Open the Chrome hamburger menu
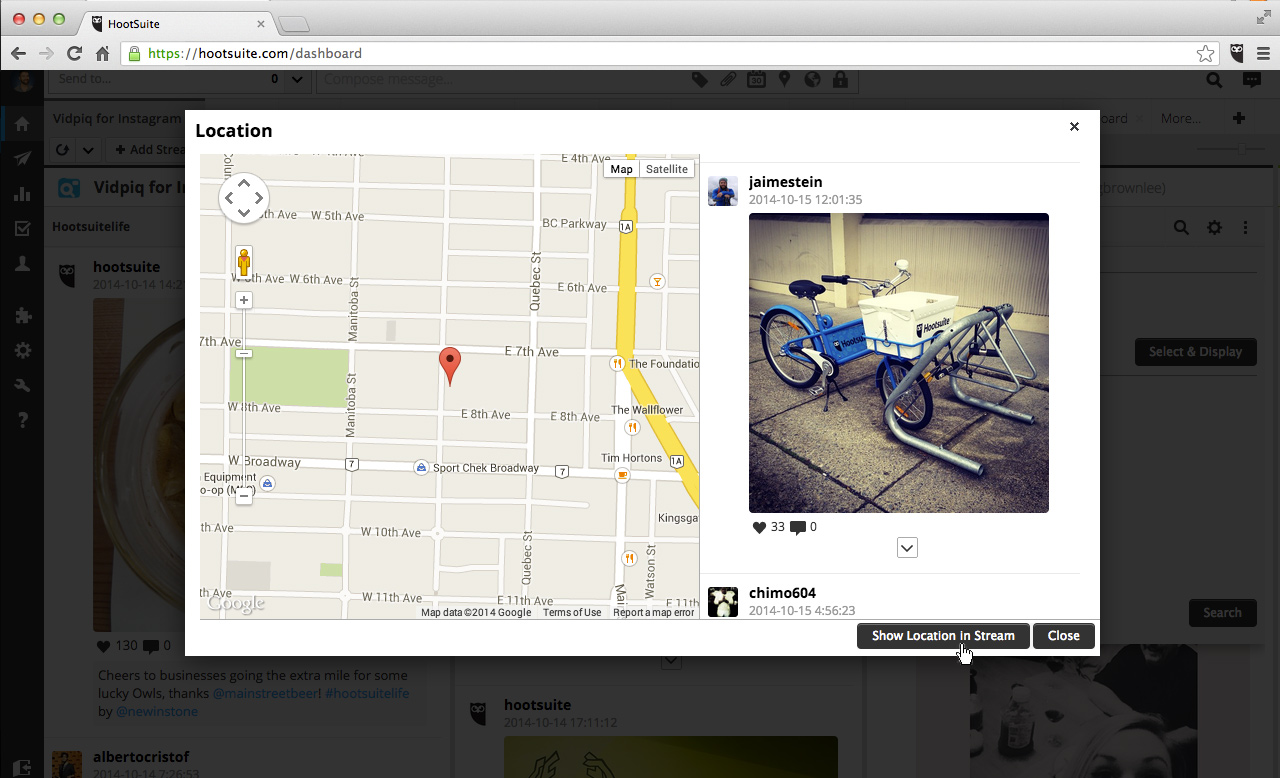The width and height of the screenshot is (1280, 778). 1264,53
